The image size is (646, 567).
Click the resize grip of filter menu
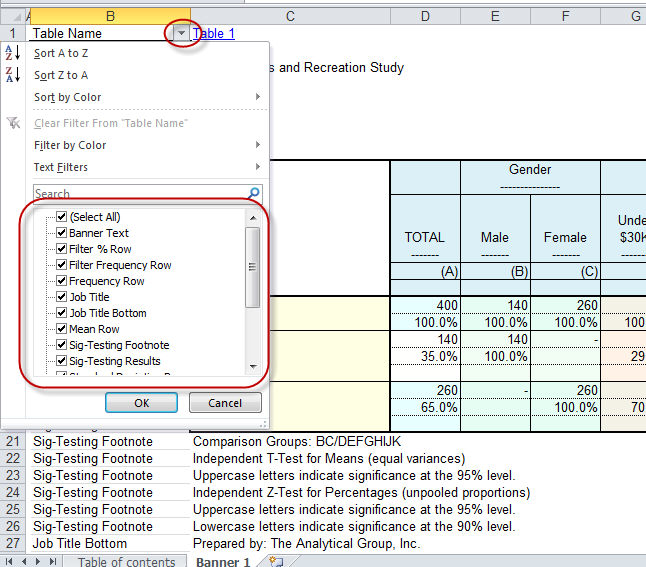tap(263, 424)
